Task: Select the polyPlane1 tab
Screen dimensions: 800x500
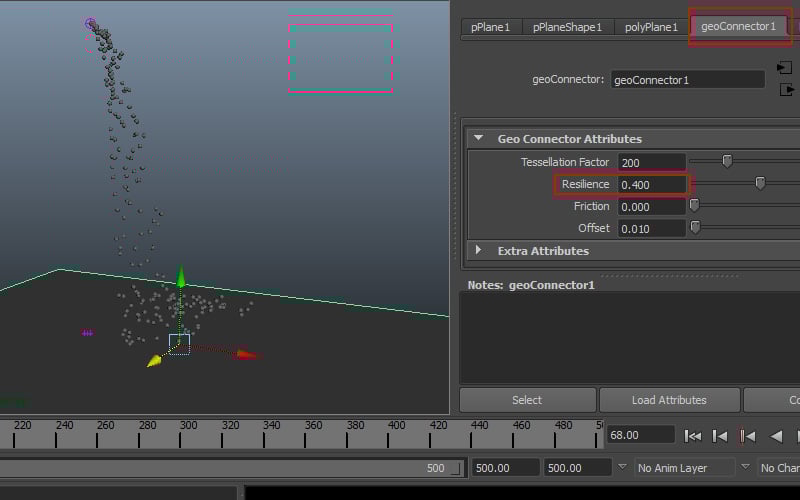Action: [652, 27]
